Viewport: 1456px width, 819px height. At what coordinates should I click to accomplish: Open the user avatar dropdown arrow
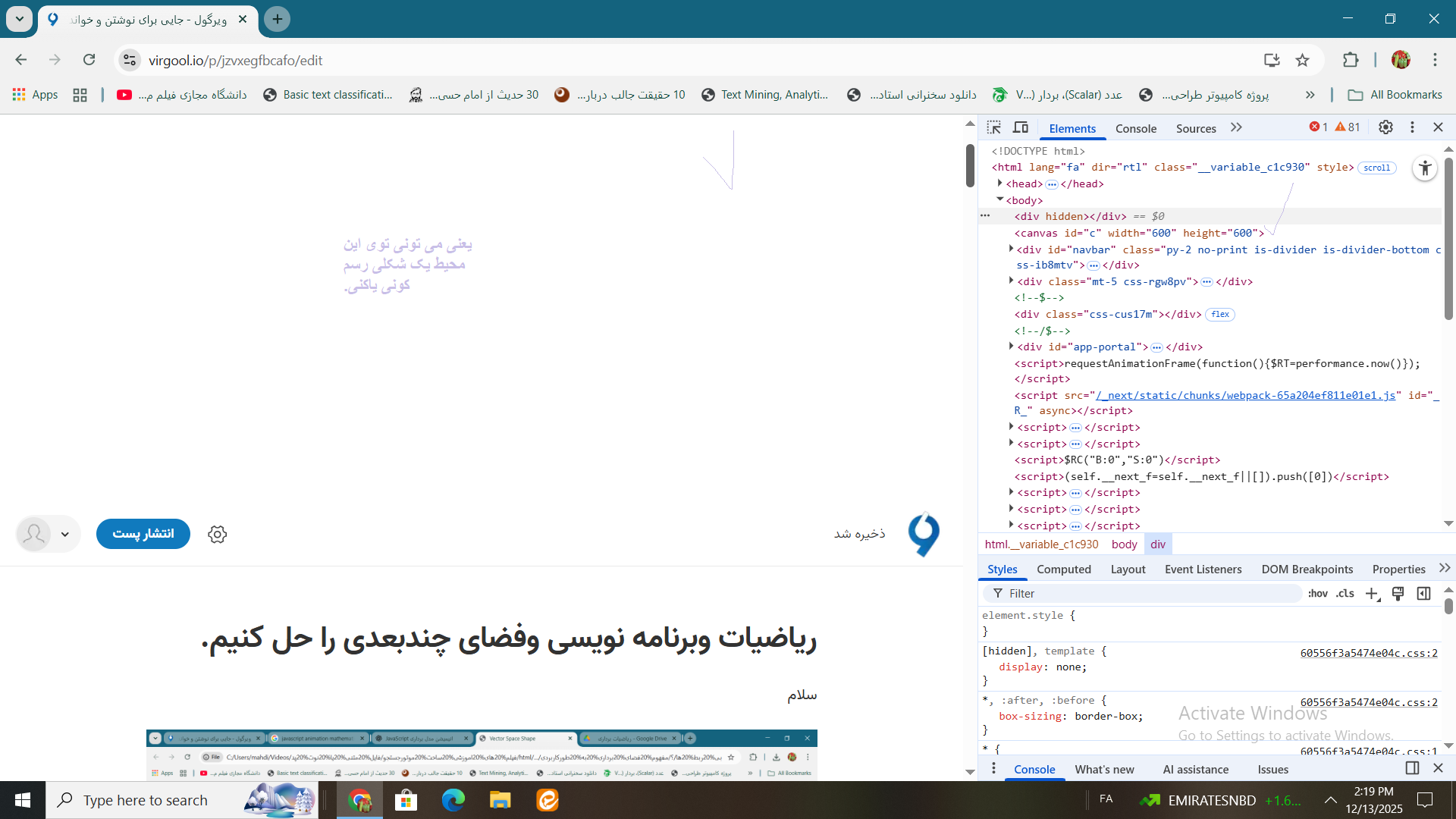pyautogui.click(x=65, y=535)
